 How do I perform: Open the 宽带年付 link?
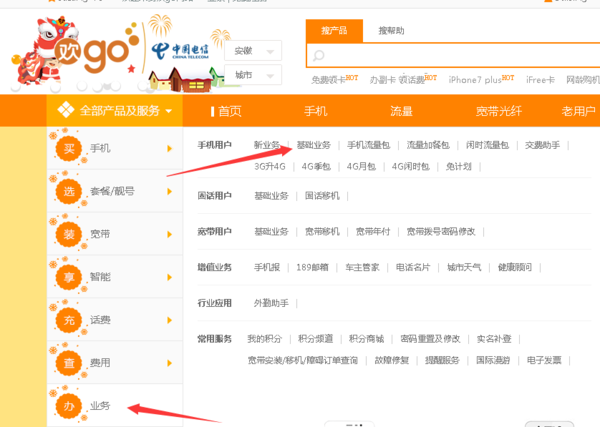click(x=373, y=231)
